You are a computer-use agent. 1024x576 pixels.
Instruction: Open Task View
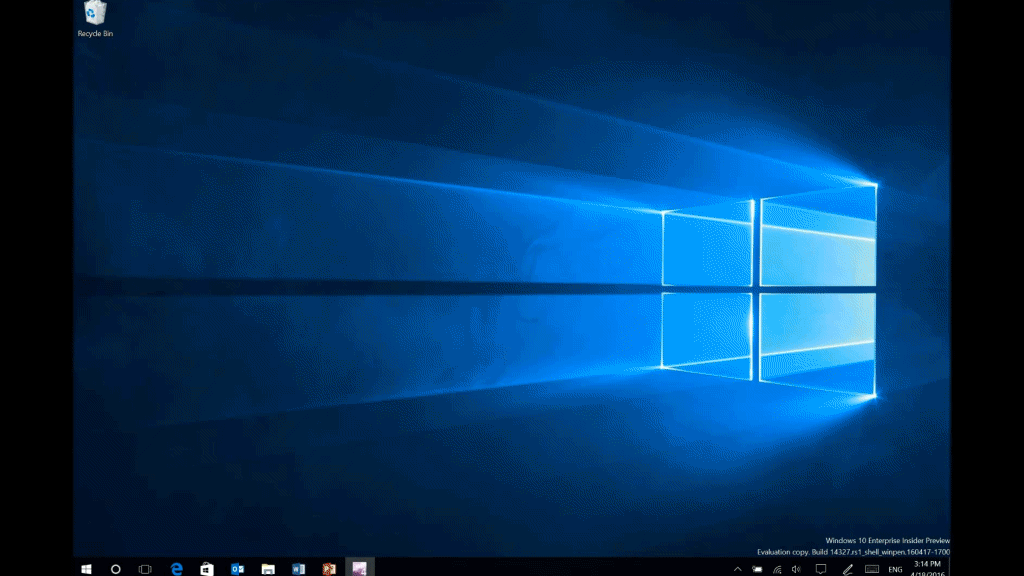[145, 568]
